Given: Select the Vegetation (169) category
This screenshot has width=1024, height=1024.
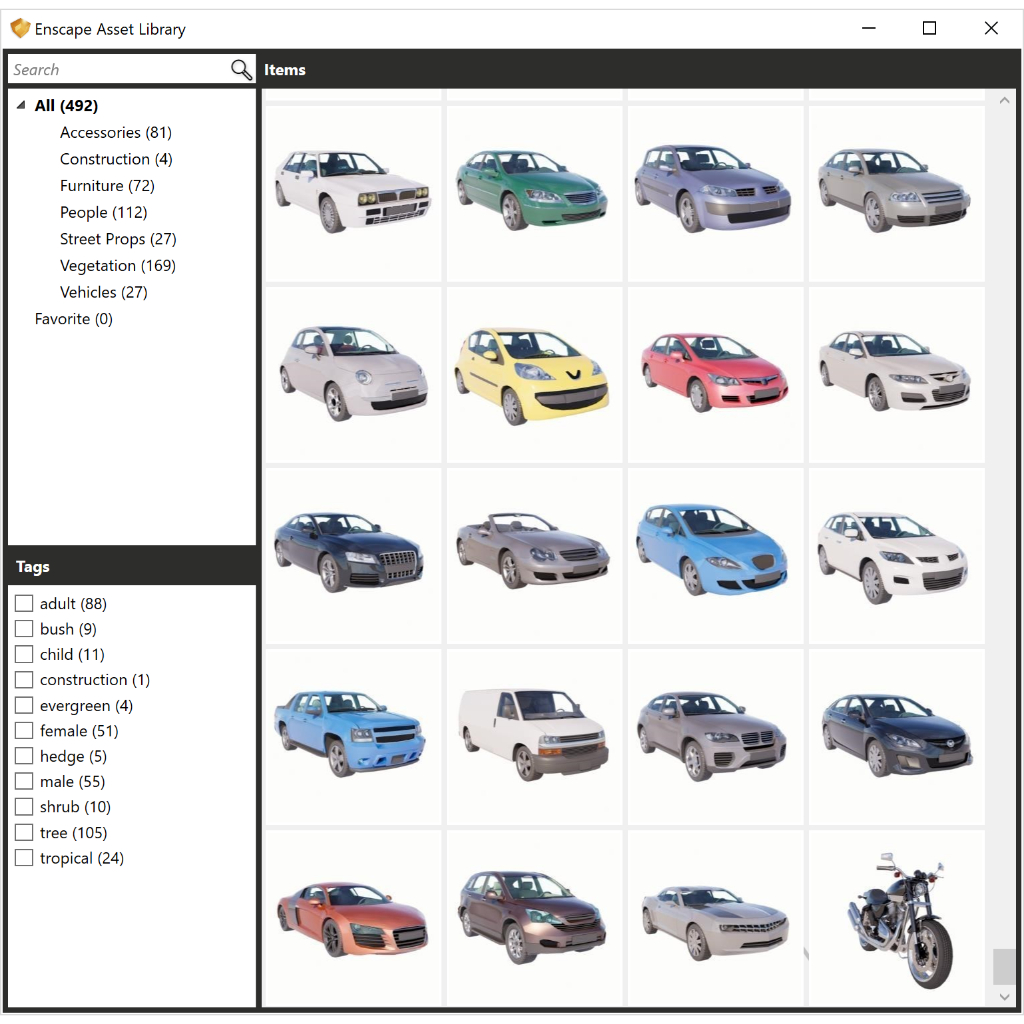Looking at the screenshot, I should (x=117, y=265).
